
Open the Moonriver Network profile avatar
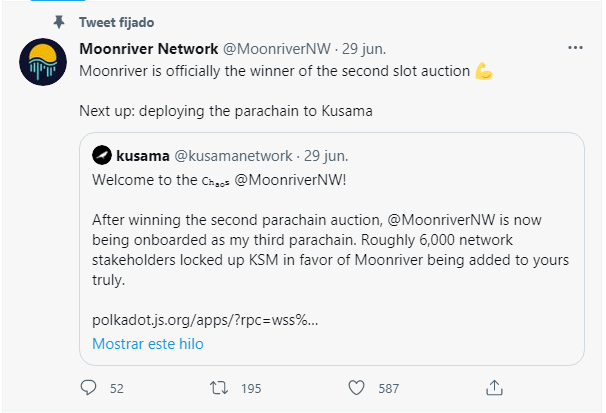44,64
